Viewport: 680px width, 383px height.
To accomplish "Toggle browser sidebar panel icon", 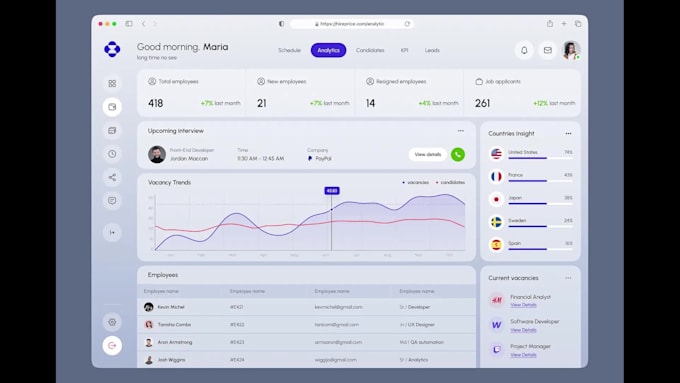I will (129, 24).
